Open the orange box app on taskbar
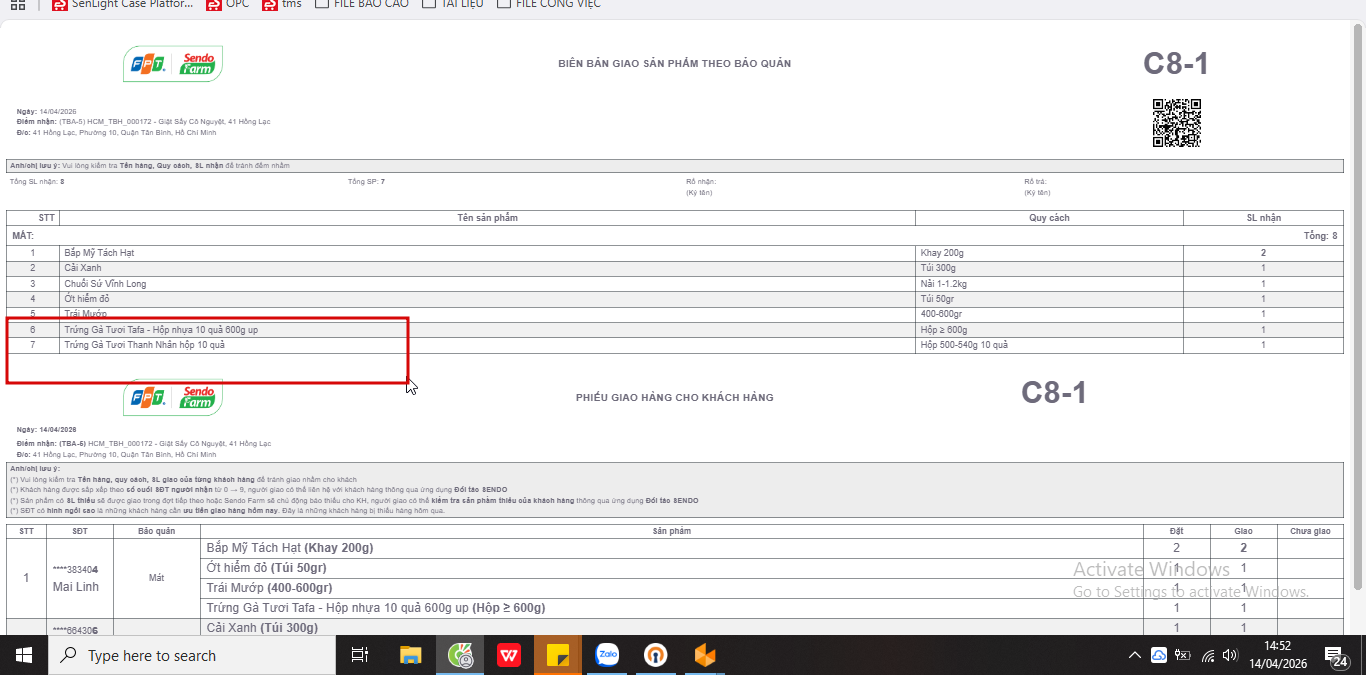 pos(705,656)
